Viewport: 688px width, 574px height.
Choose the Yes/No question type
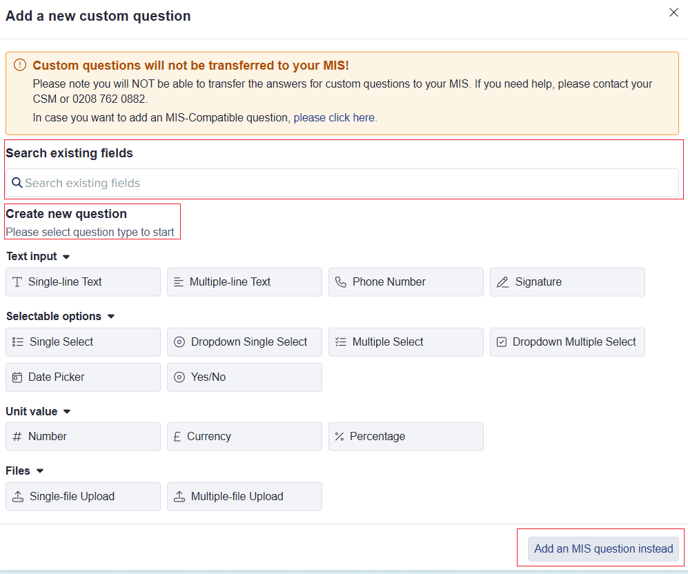[244, 377]
